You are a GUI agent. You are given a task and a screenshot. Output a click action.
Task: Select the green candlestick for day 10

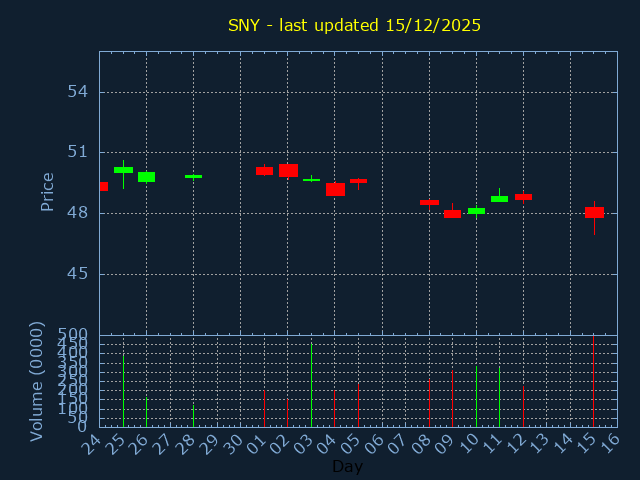coord(476,211)
